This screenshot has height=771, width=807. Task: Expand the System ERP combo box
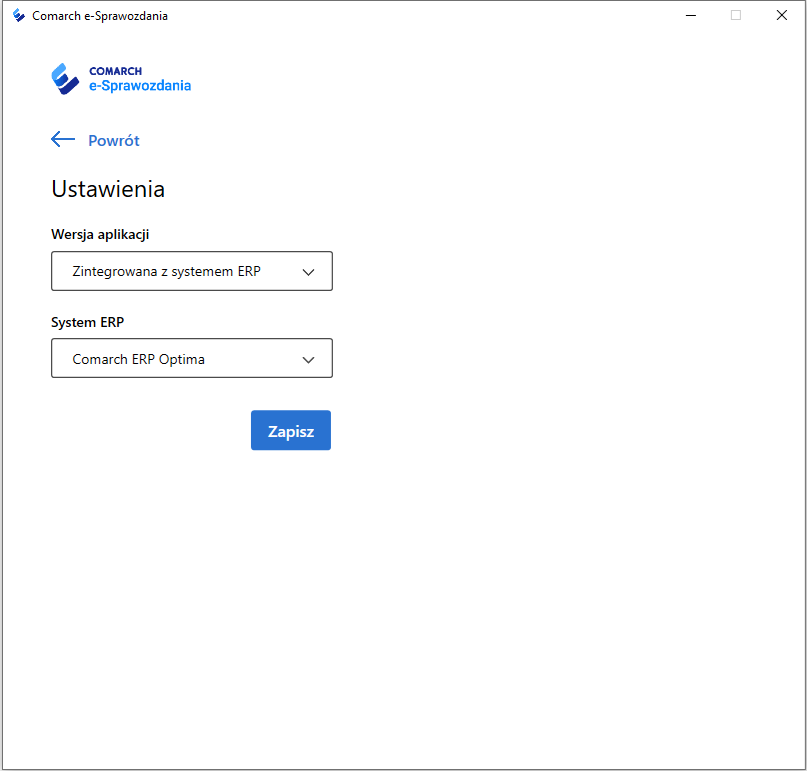pos(192,358)
